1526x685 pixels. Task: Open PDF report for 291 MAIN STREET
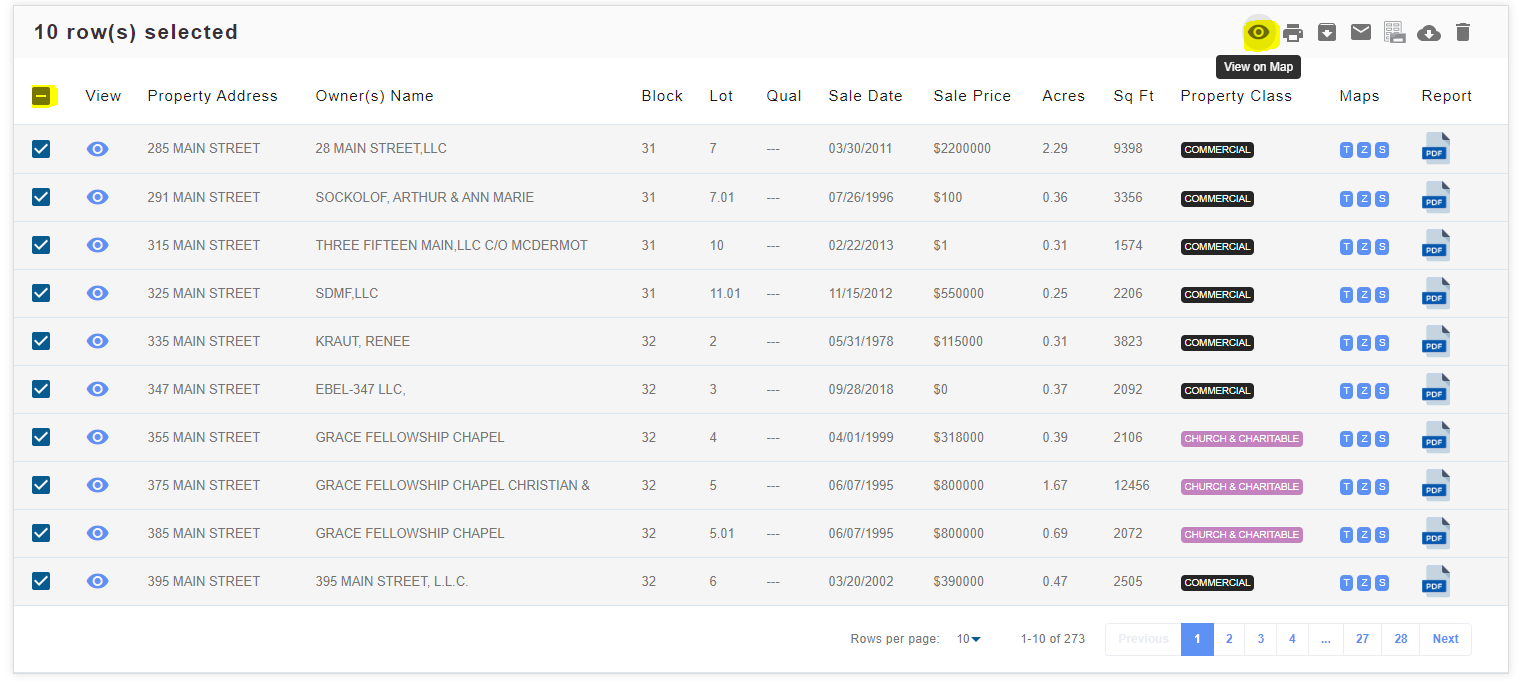[x=1435, y=197]
